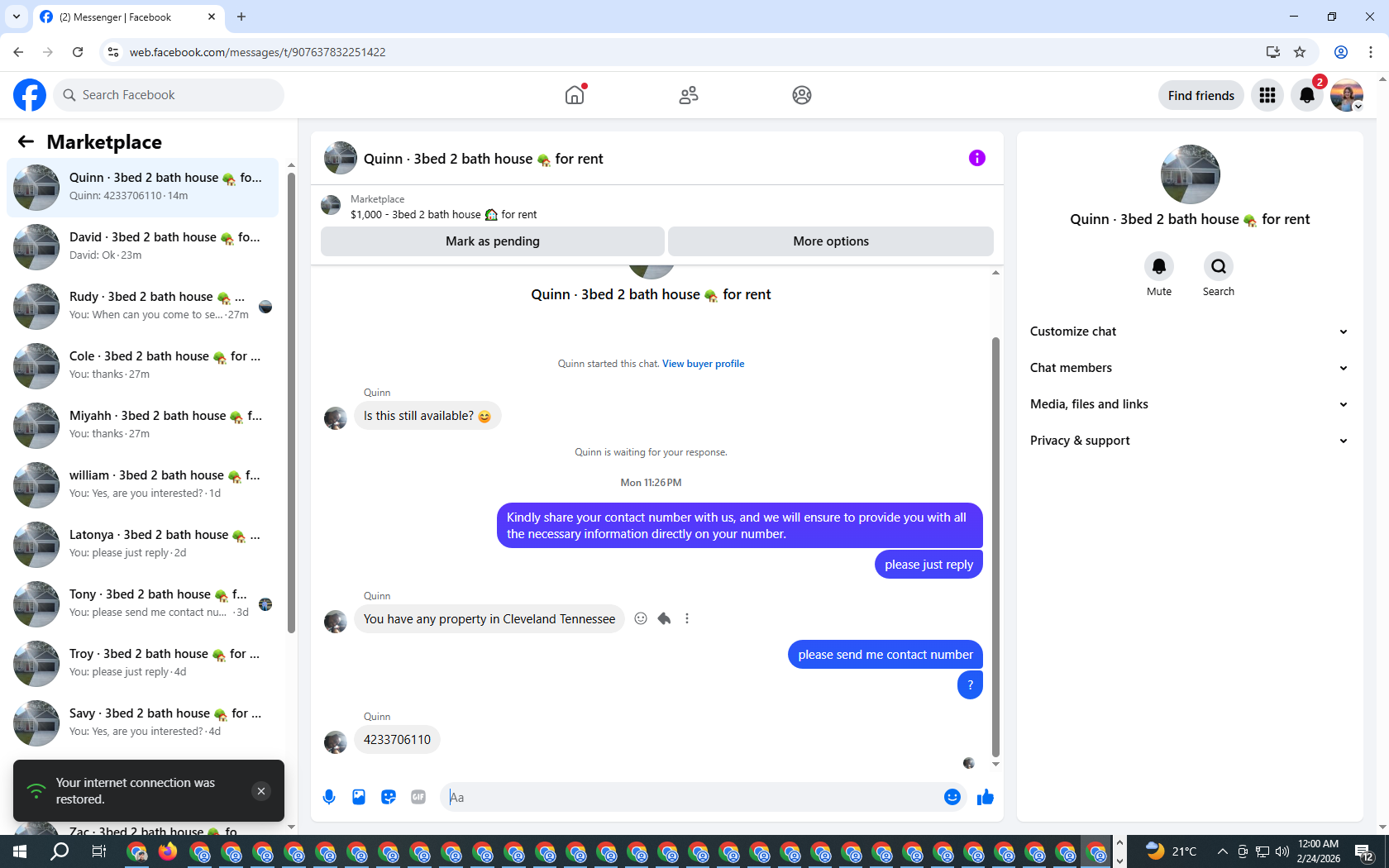Expand Chat members section
Image resolution: width=1389 pixels, height=868 pixels.
click(1190, 368)
